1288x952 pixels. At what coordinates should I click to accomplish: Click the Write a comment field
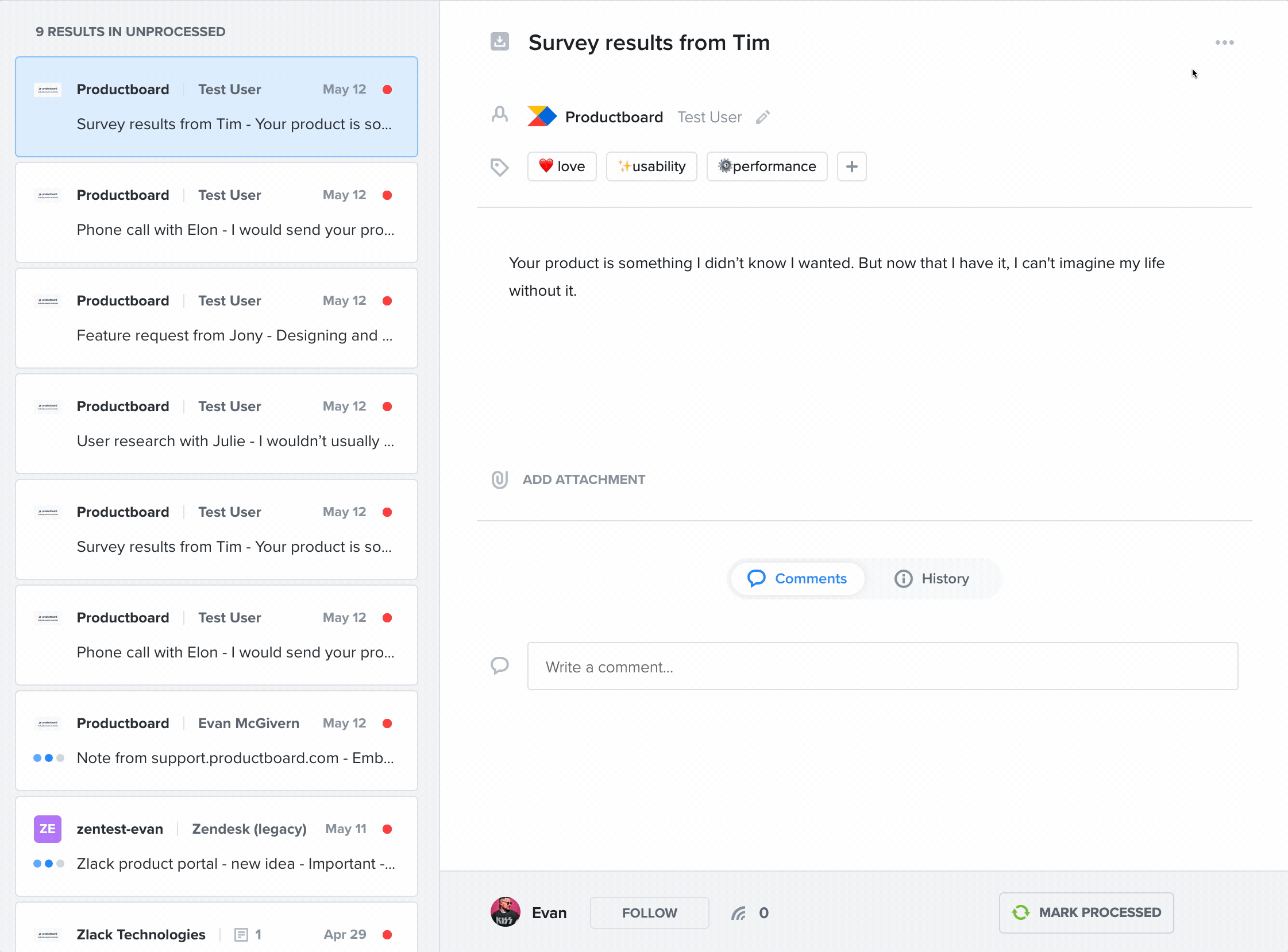point(882,666)
